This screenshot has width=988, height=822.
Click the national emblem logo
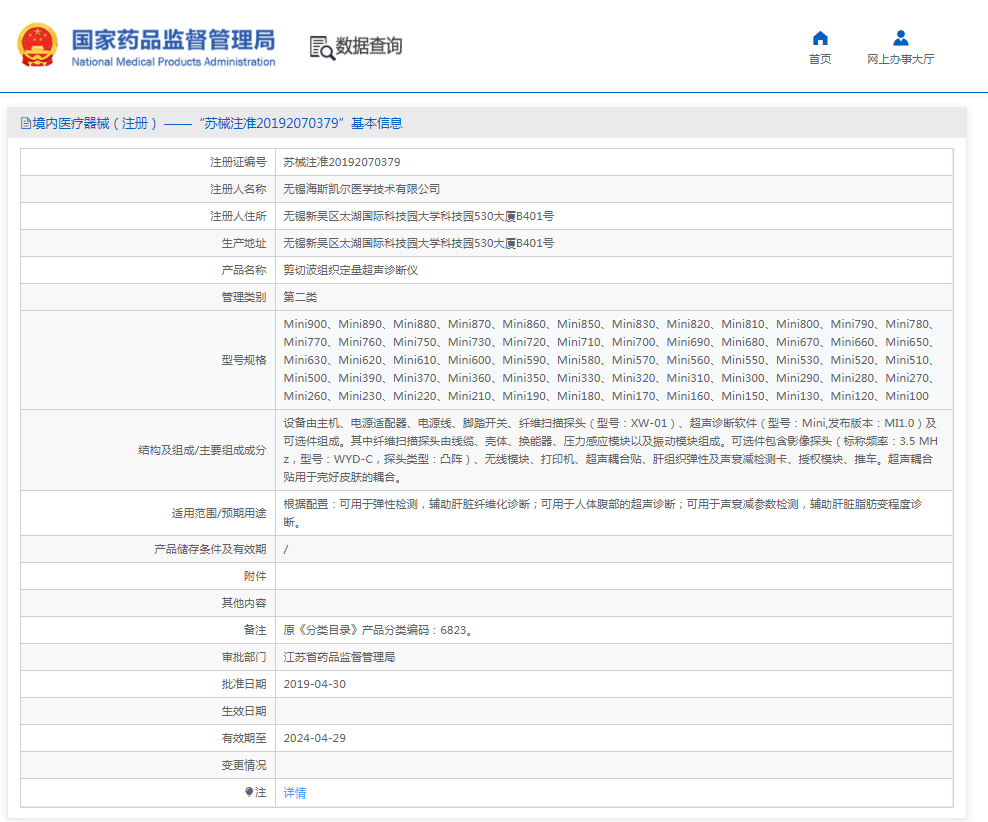[37, 45]
